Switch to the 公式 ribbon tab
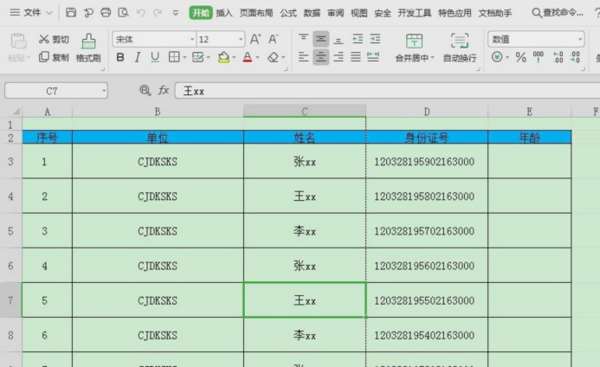This screenshot has width=600, height=367. point(288,13)
